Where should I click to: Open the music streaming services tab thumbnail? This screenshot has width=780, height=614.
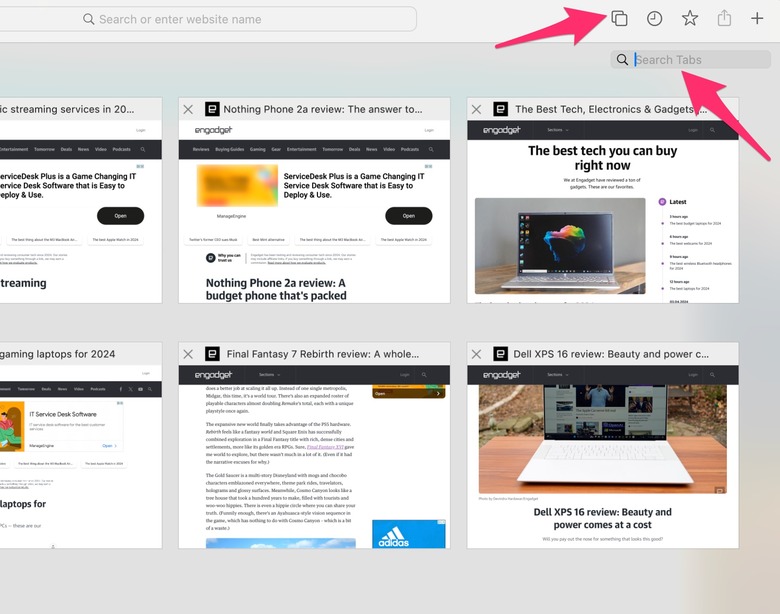(81, 211)
